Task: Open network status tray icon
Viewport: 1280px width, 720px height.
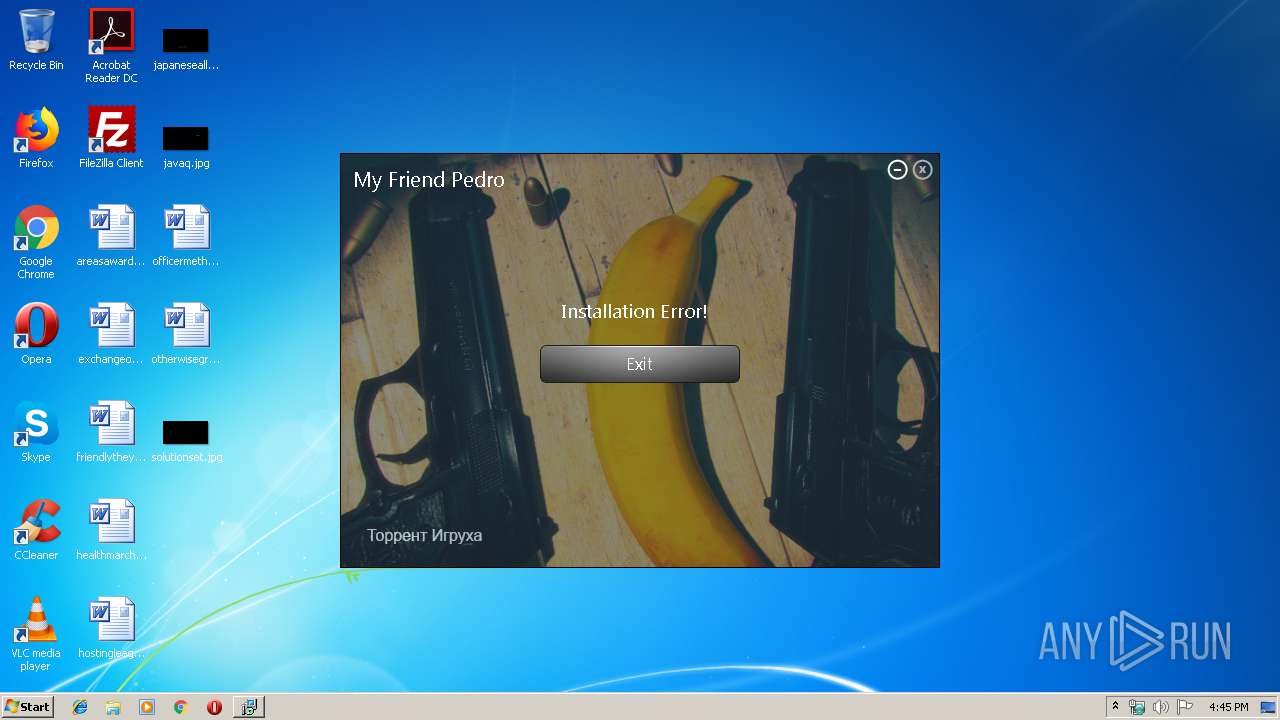Action: pyautogui.click(x=1137, y=707)
